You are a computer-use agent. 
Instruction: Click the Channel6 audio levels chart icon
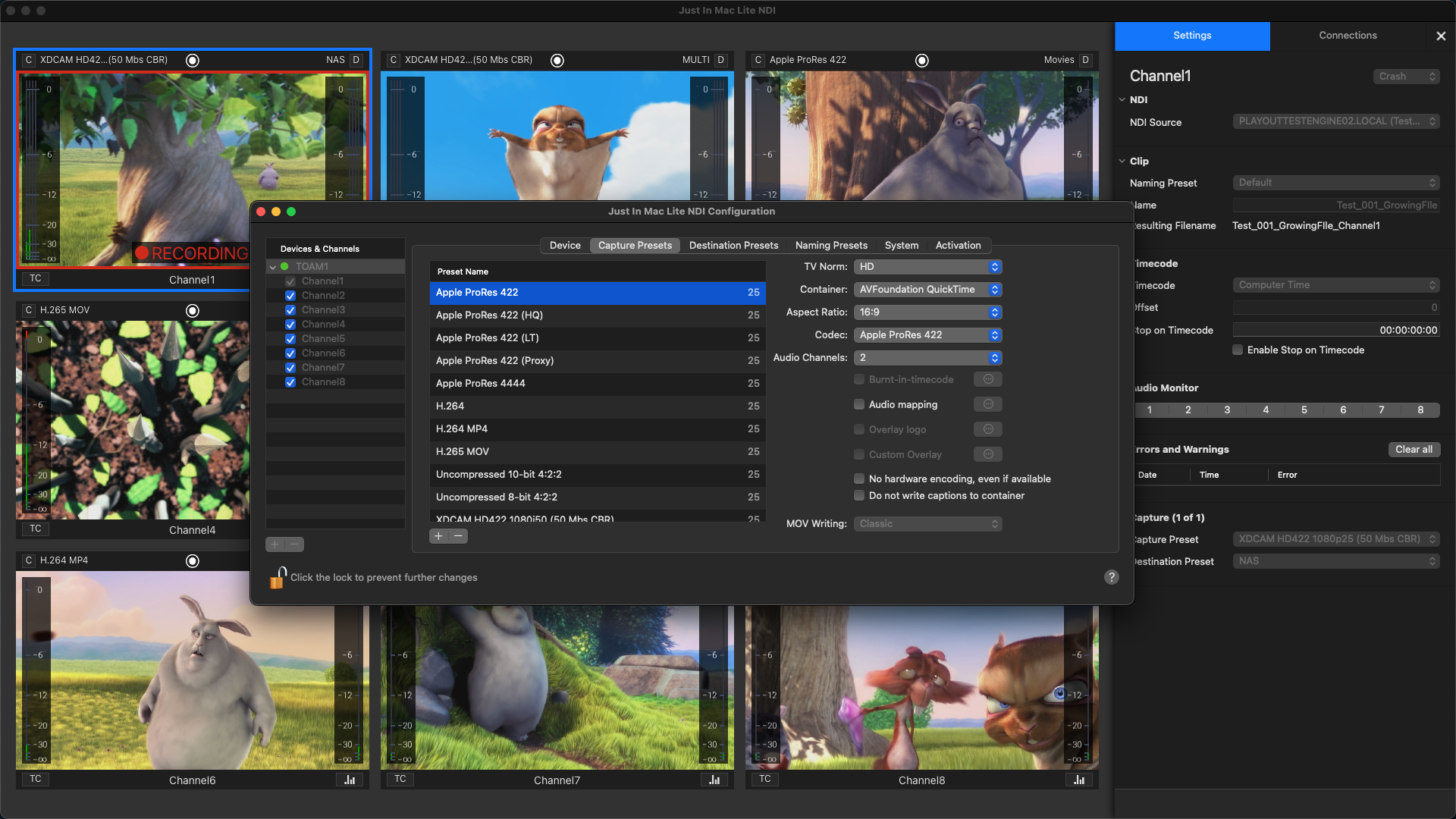pyautogui.click(x=350, y=780)
